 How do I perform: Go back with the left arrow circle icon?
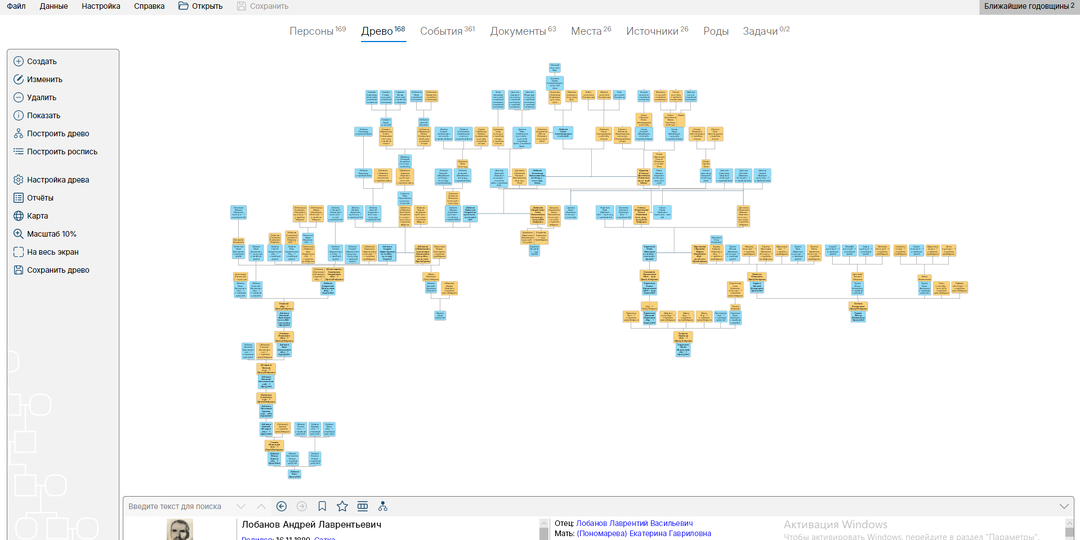pos(281,506)
